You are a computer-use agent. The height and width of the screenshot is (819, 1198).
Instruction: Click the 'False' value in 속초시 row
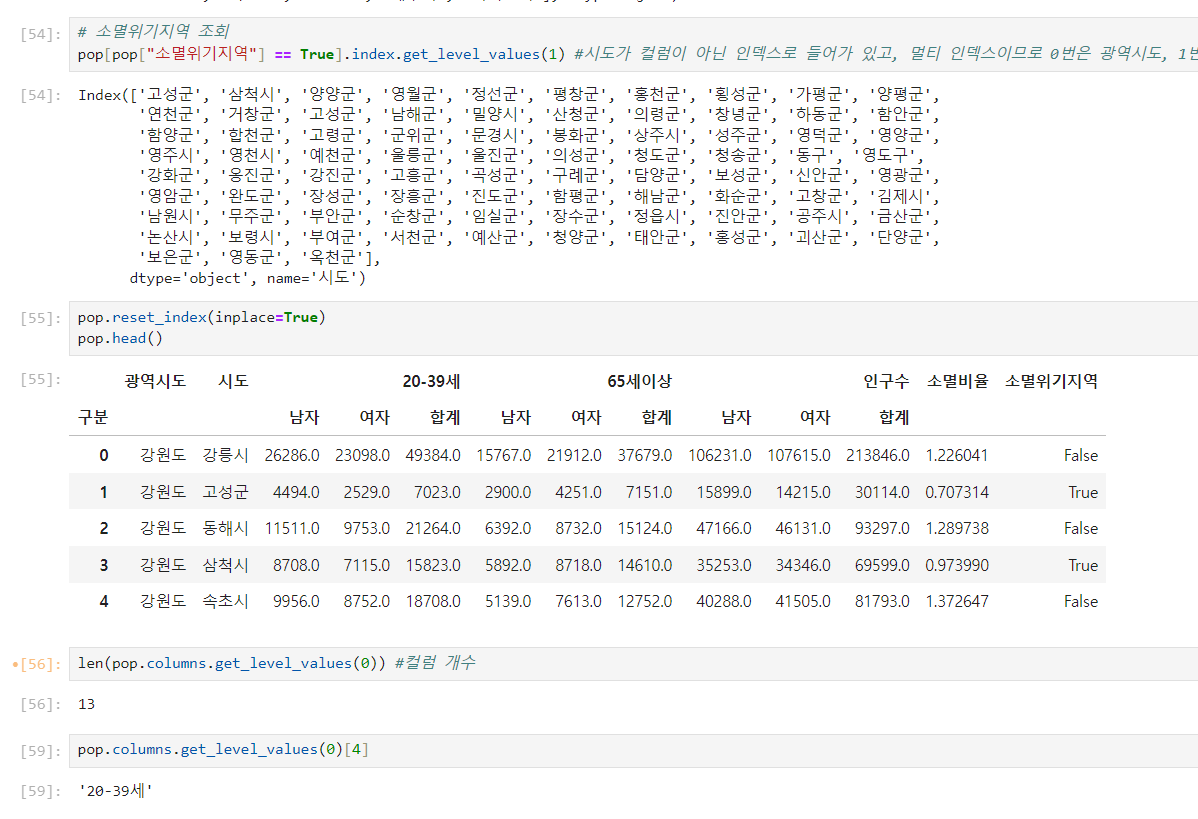coord(1080,601)
